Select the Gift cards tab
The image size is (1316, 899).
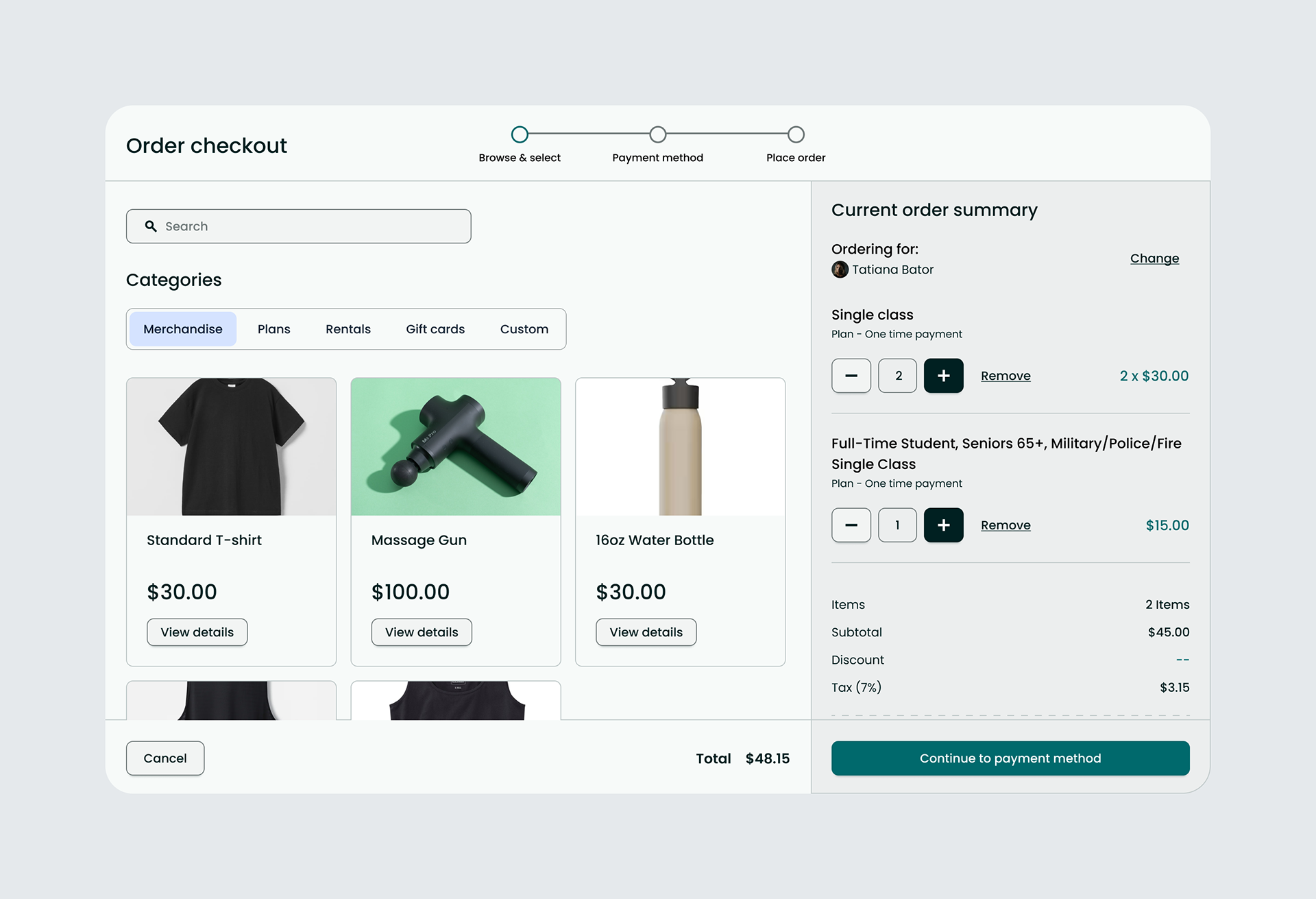435,329
